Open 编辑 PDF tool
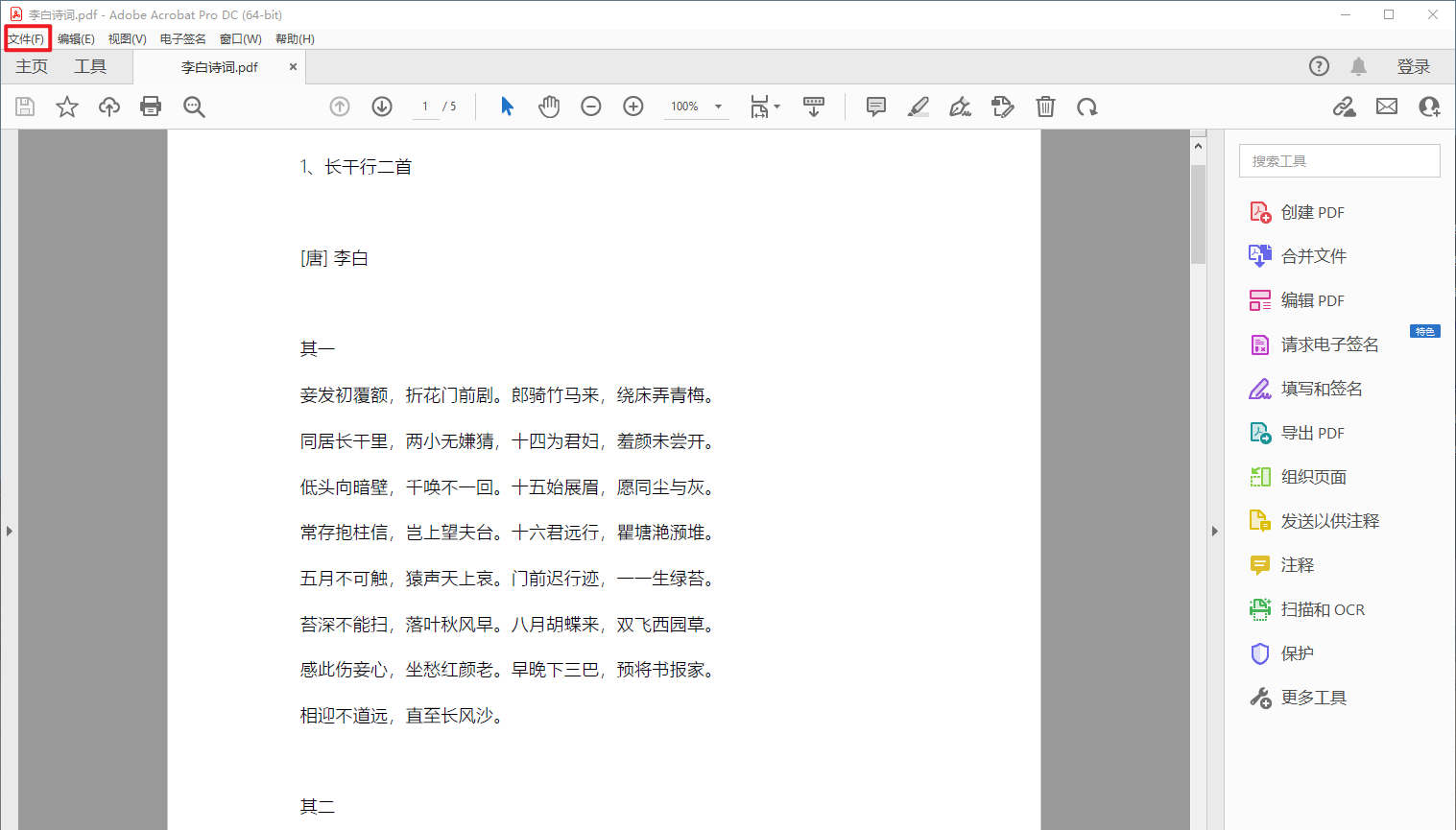The width and height of the screenshot is (1456, 830). [x=1311, y=300]
